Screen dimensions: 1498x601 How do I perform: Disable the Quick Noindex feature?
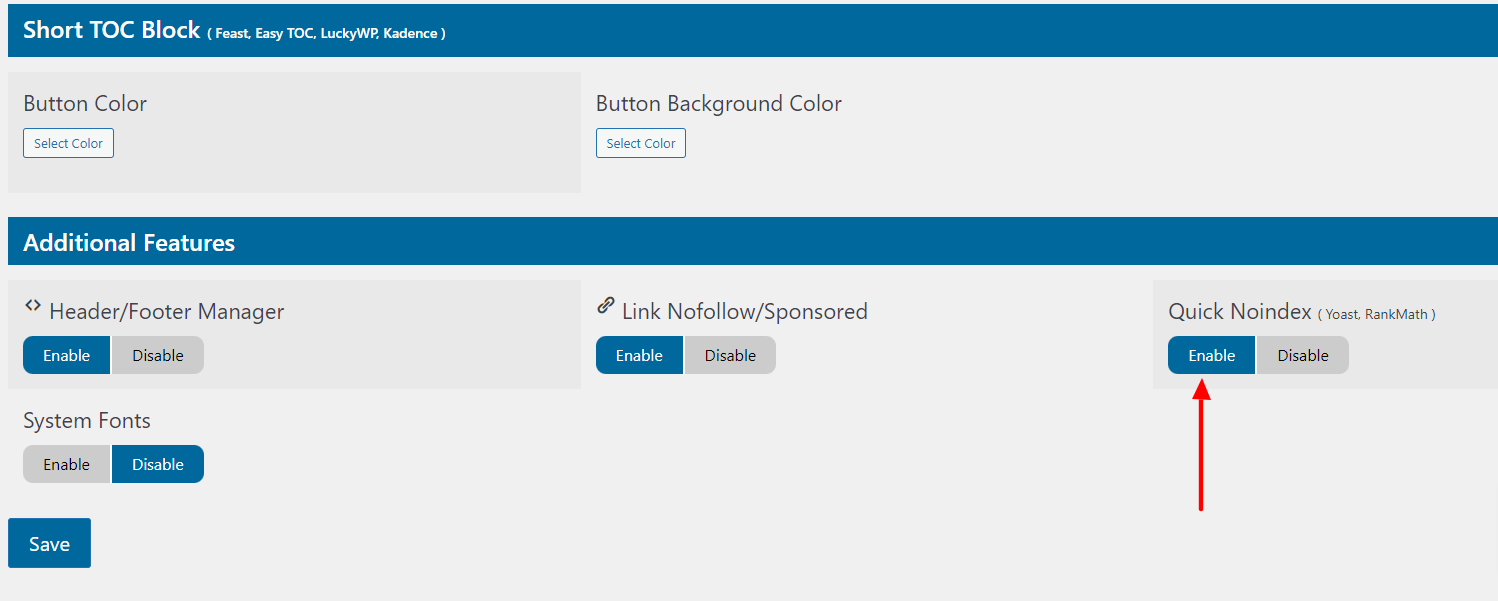coord(1302,354)
